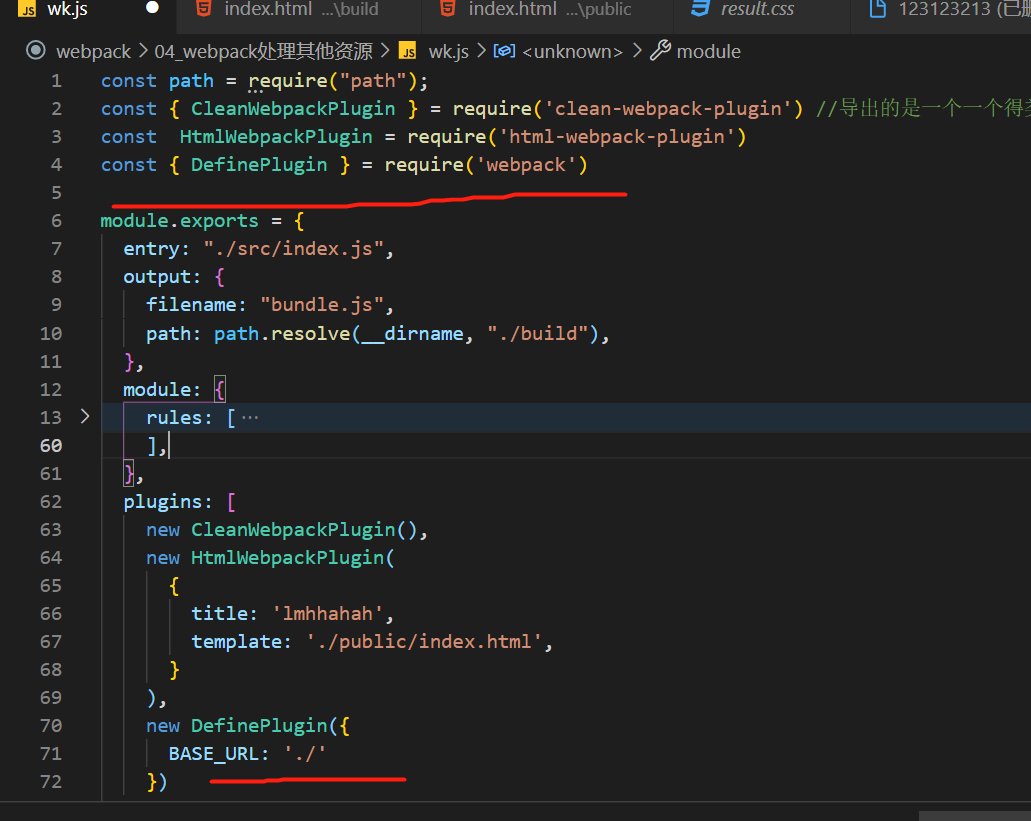This screenshot has height=821, width=1031.
Task: Click file icon on 123123213 tab
Action: [878, 9]
